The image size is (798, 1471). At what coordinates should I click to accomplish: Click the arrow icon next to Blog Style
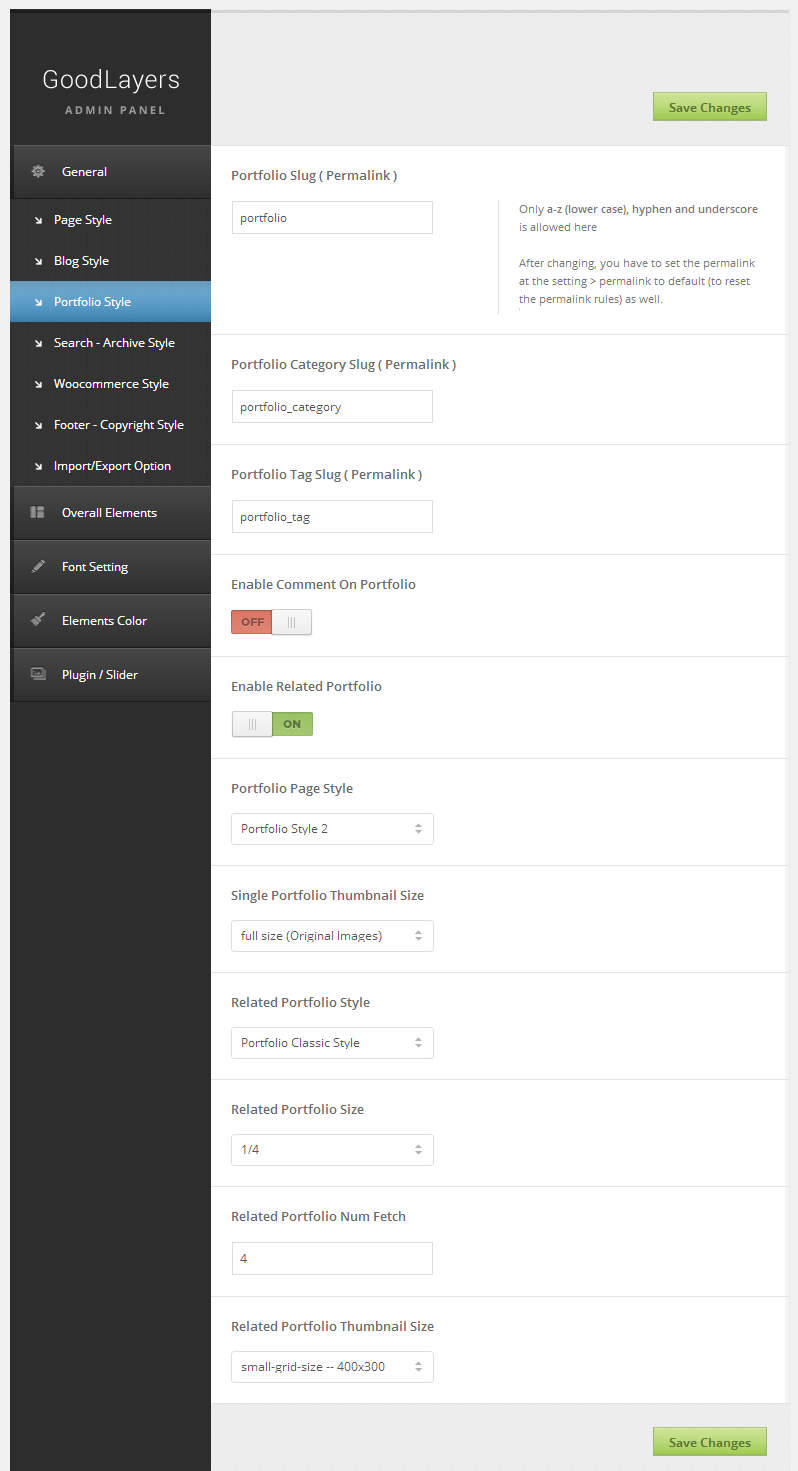(38, 261)
